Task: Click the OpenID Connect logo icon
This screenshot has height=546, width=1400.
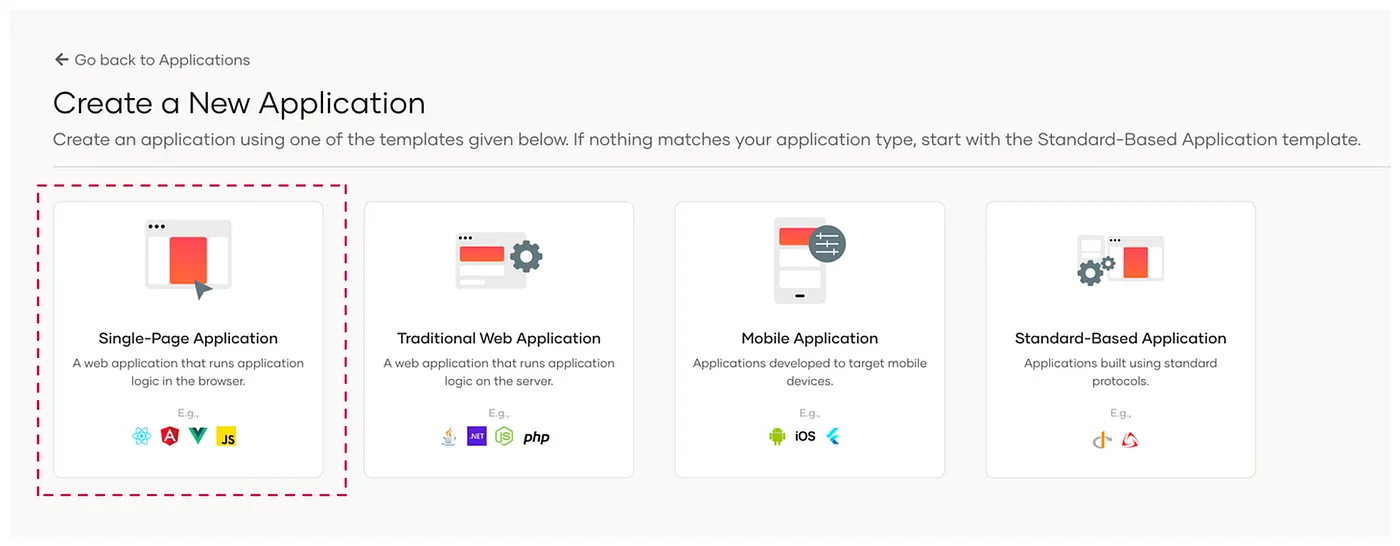Action: click(1102, 439)
